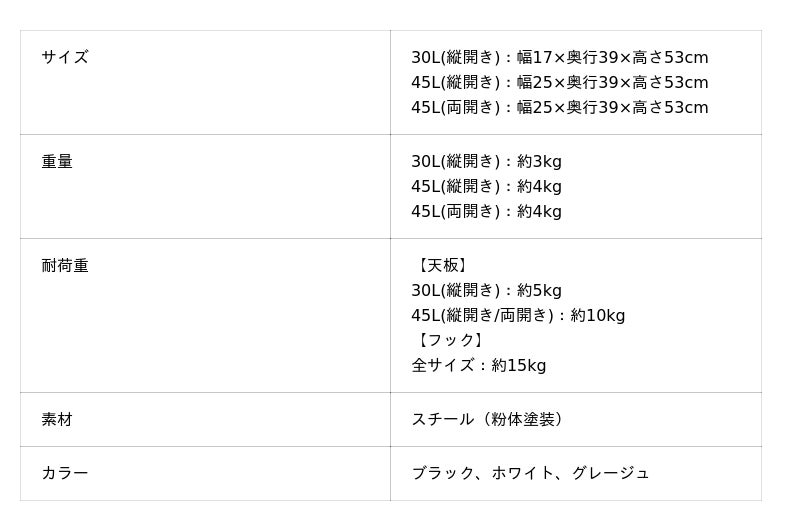Click the 【フック】 heading text

[449, 341]
